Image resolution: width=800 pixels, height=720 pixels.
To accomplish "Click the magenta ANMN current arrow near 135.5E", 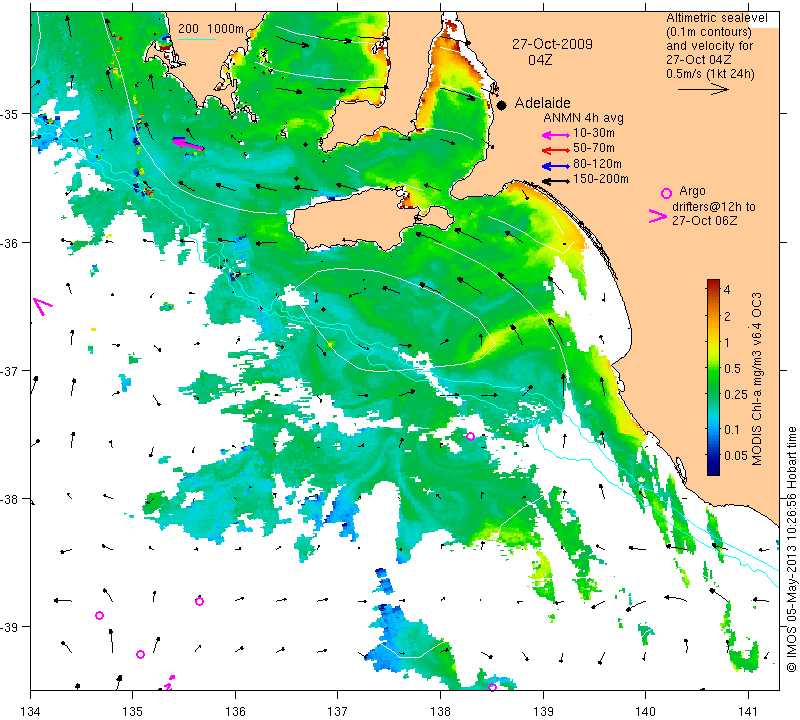I will coord(188,144).
